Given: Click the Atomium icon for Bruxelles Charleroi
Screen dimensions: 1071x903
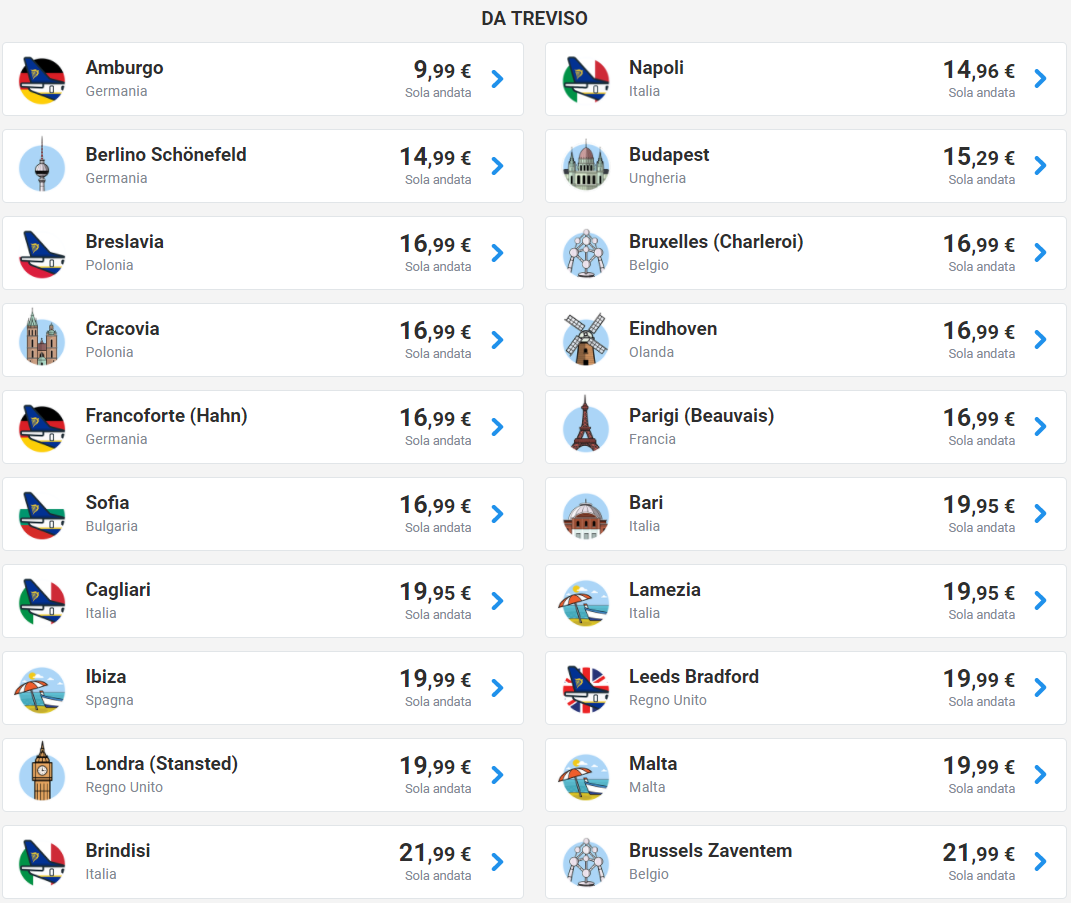Looking at the screenshot, I should pos(585,253).
